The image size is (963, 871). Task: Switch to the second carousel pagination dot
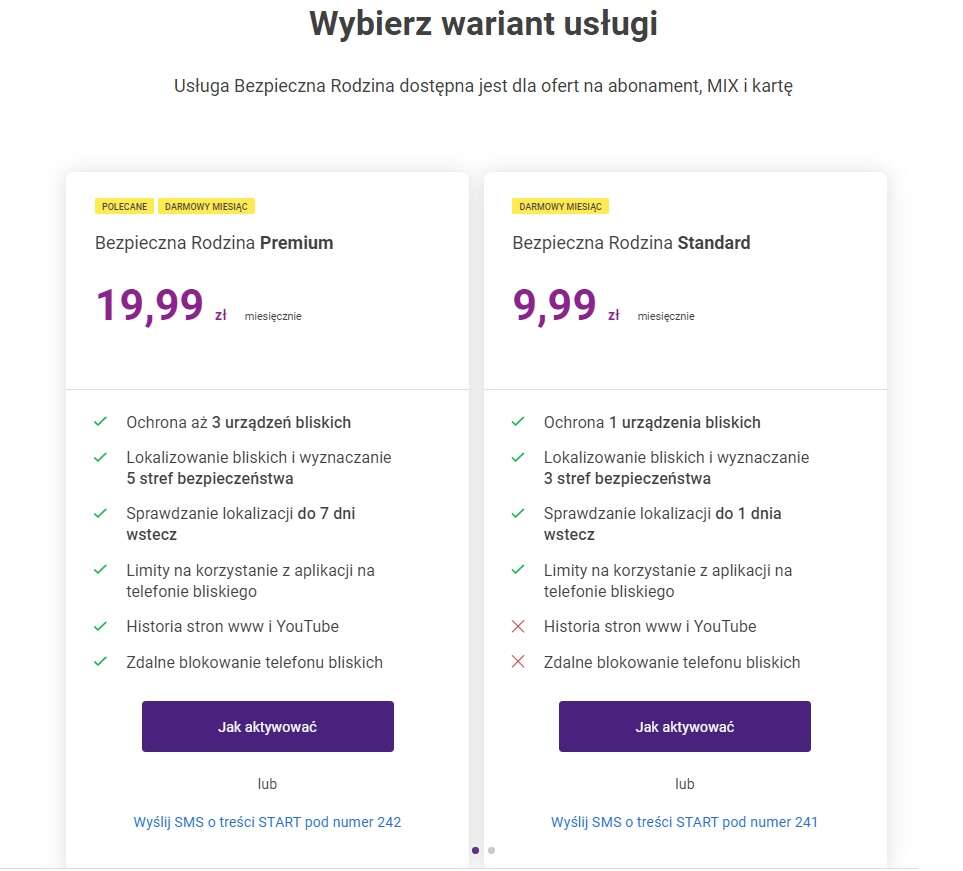coord(491,850)
